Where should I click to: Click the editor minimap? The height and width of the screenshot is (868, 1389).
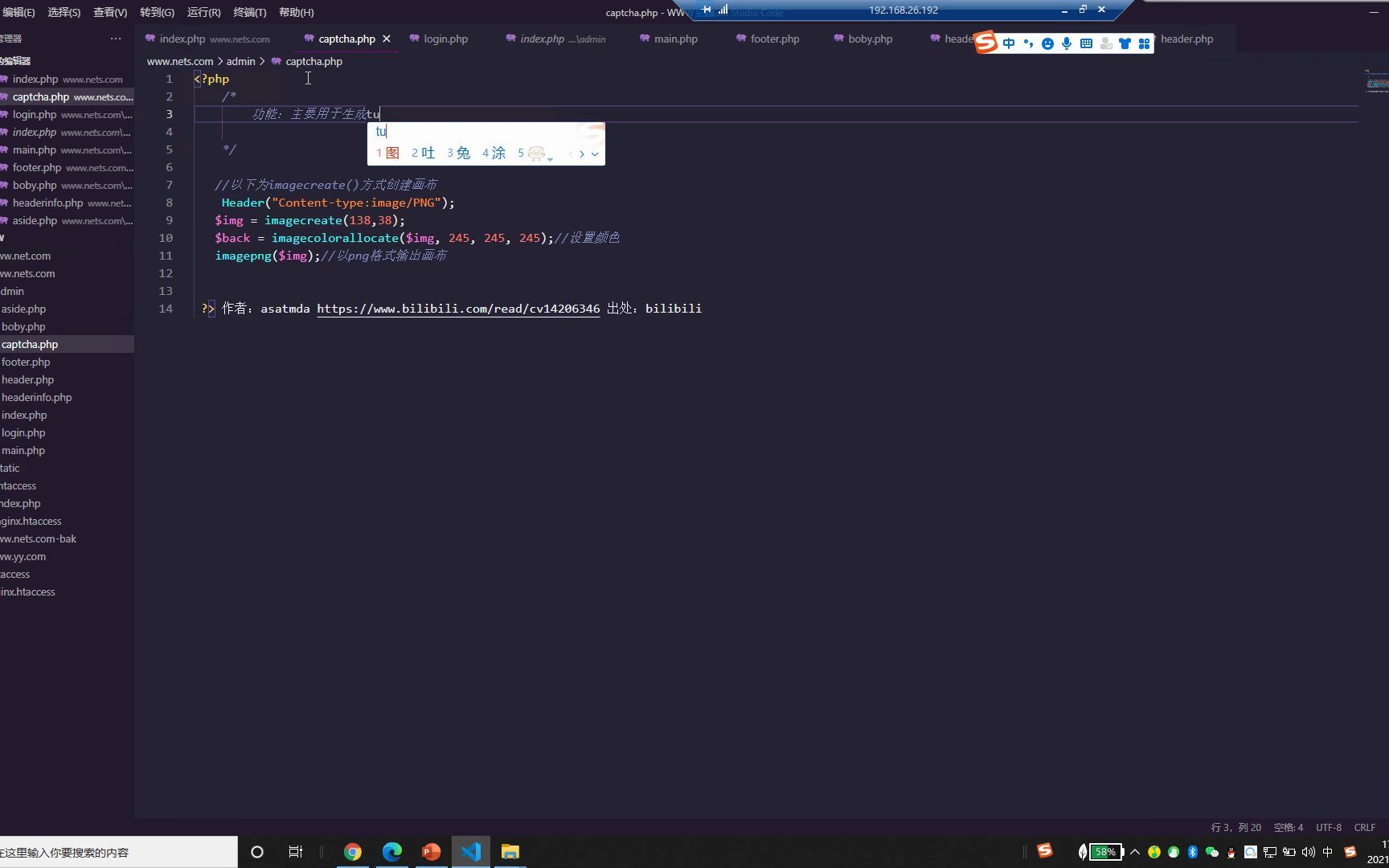tap(1376, 81)
